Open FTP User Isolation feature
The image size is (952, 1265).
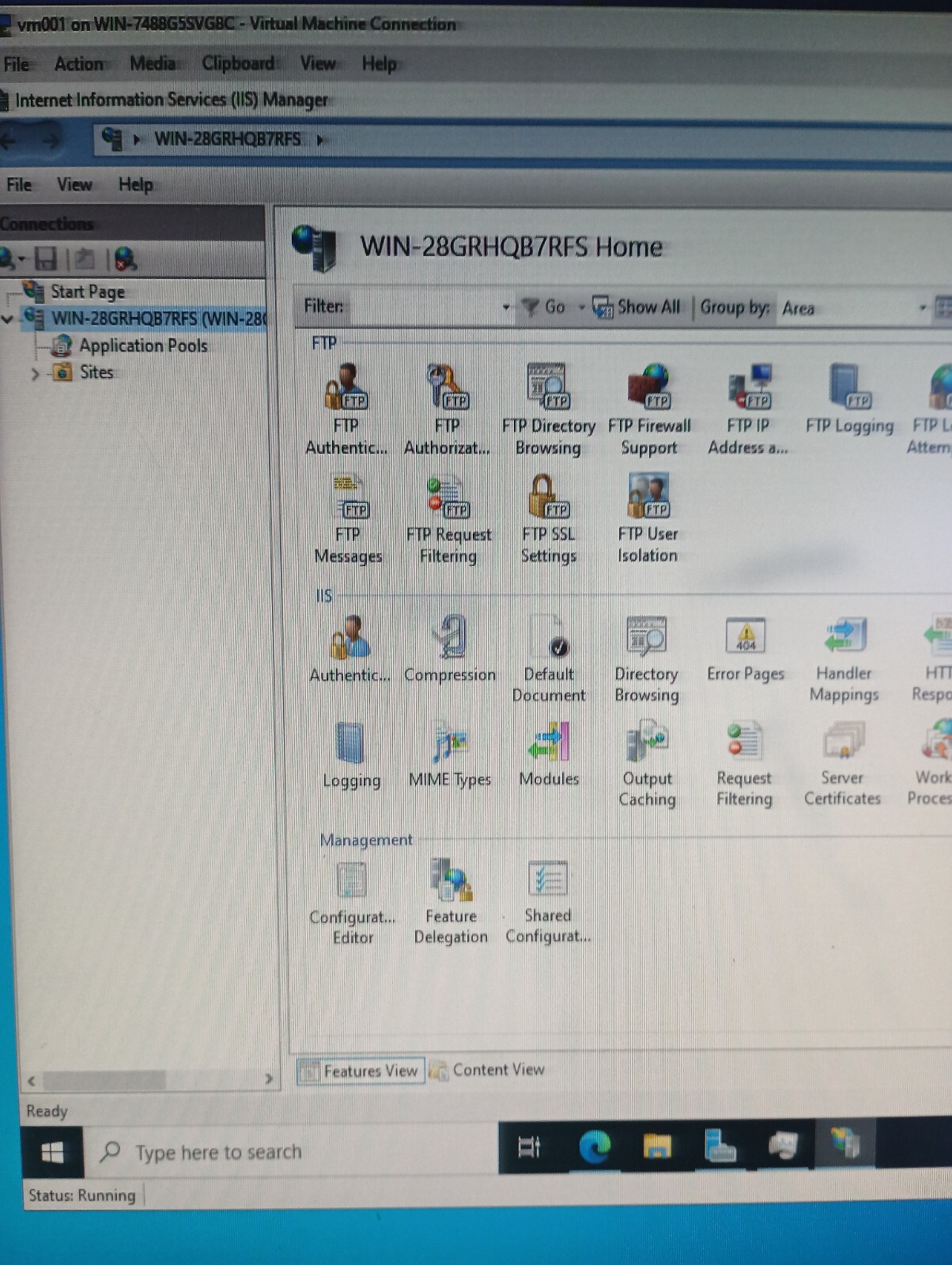(x=648, y=519)
